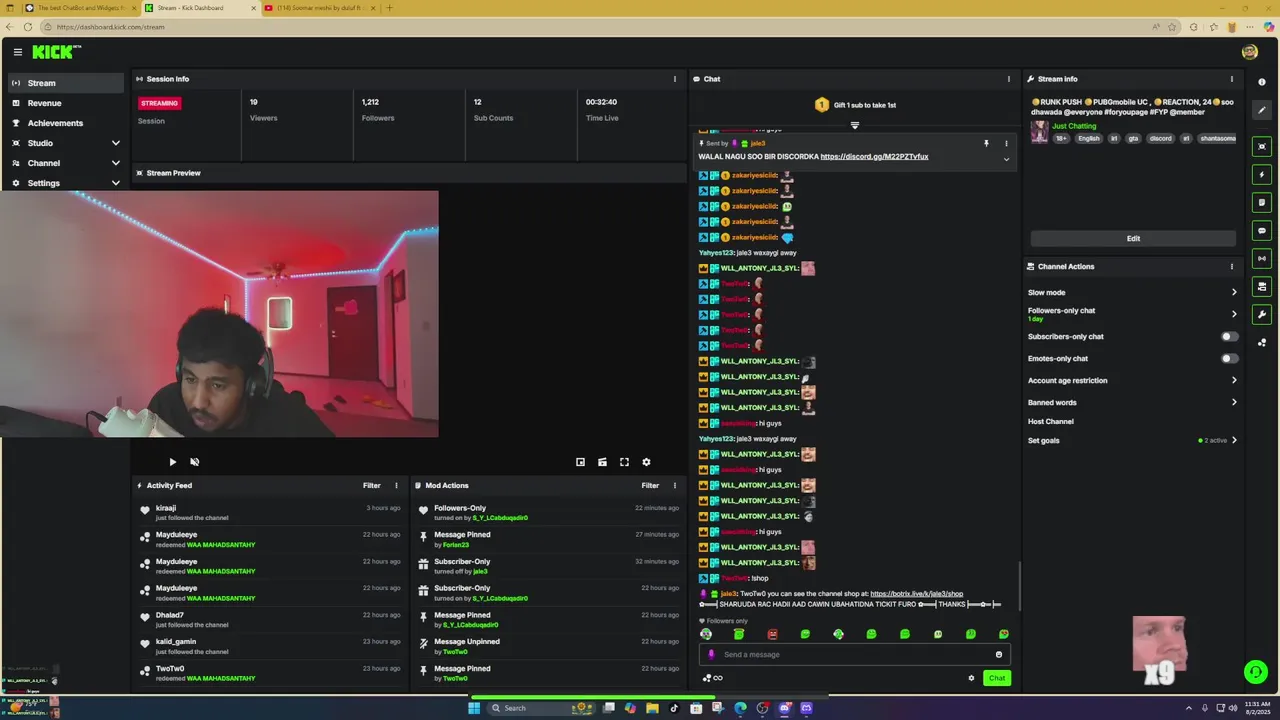Open the Session Info three-dot menu

(x=674, y=79)
